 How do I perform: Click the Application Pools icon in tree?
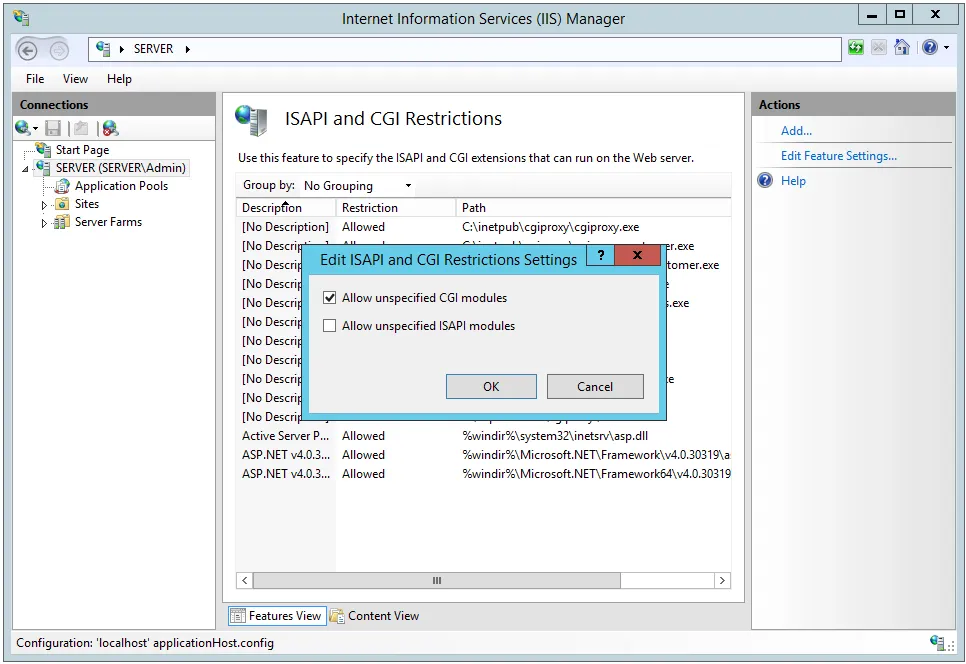pyautogui.click(x=62, y=186)
